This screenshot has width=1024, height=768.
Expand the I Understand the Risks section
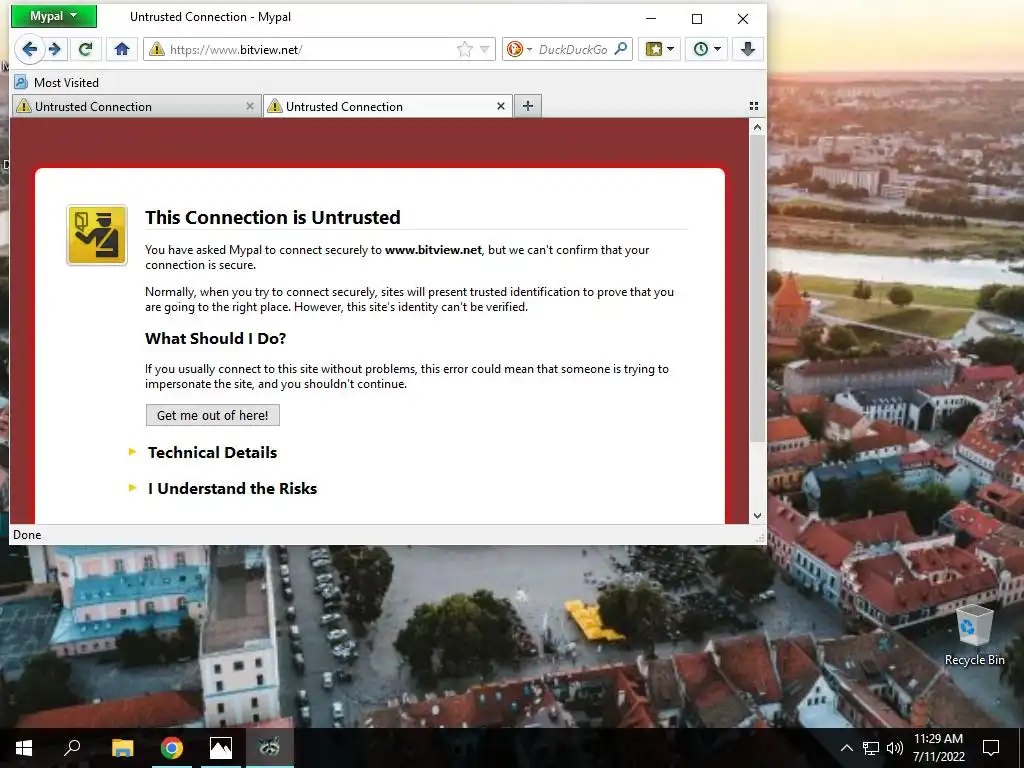click(232, 488)
